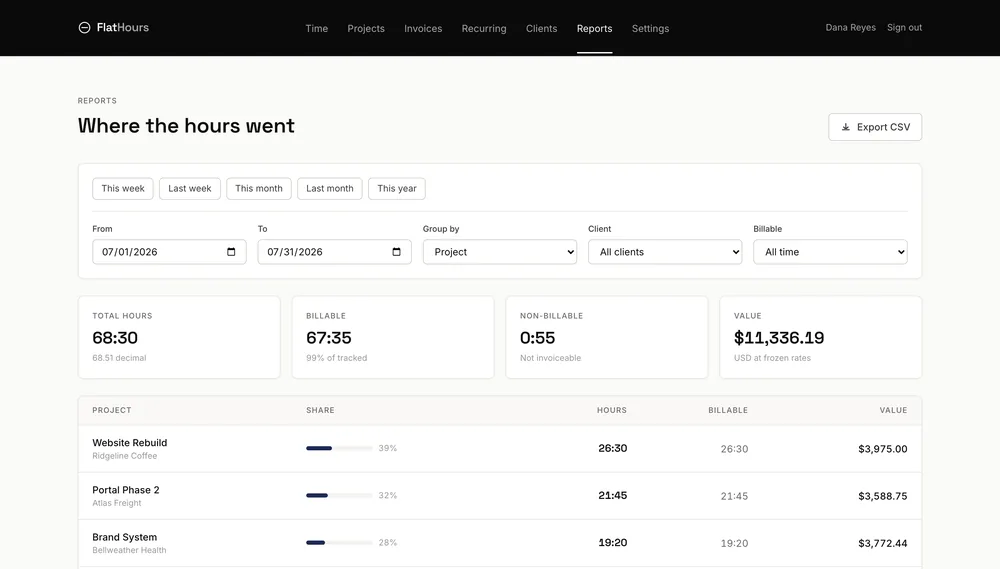The height and width of the screenshot is (569, 1000).
Task: Open the Settings tab
Action: [651, 28]
